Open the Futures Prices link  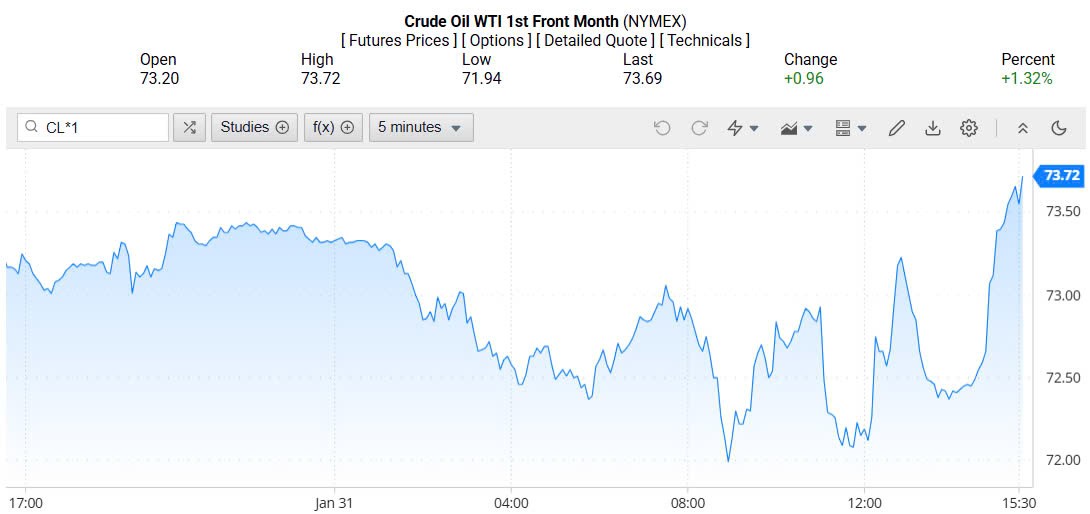[x=399, y=40]
